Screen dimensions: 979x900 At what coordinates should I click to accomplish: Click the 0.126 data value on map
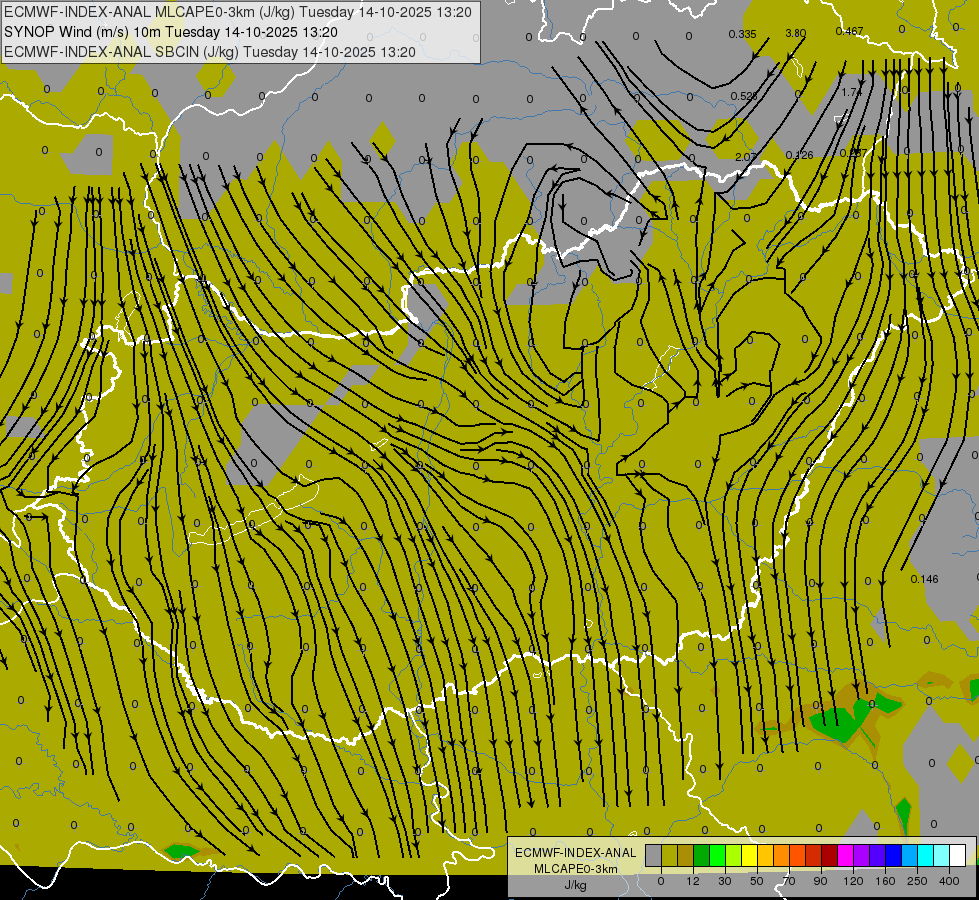(x=799, y=156)
